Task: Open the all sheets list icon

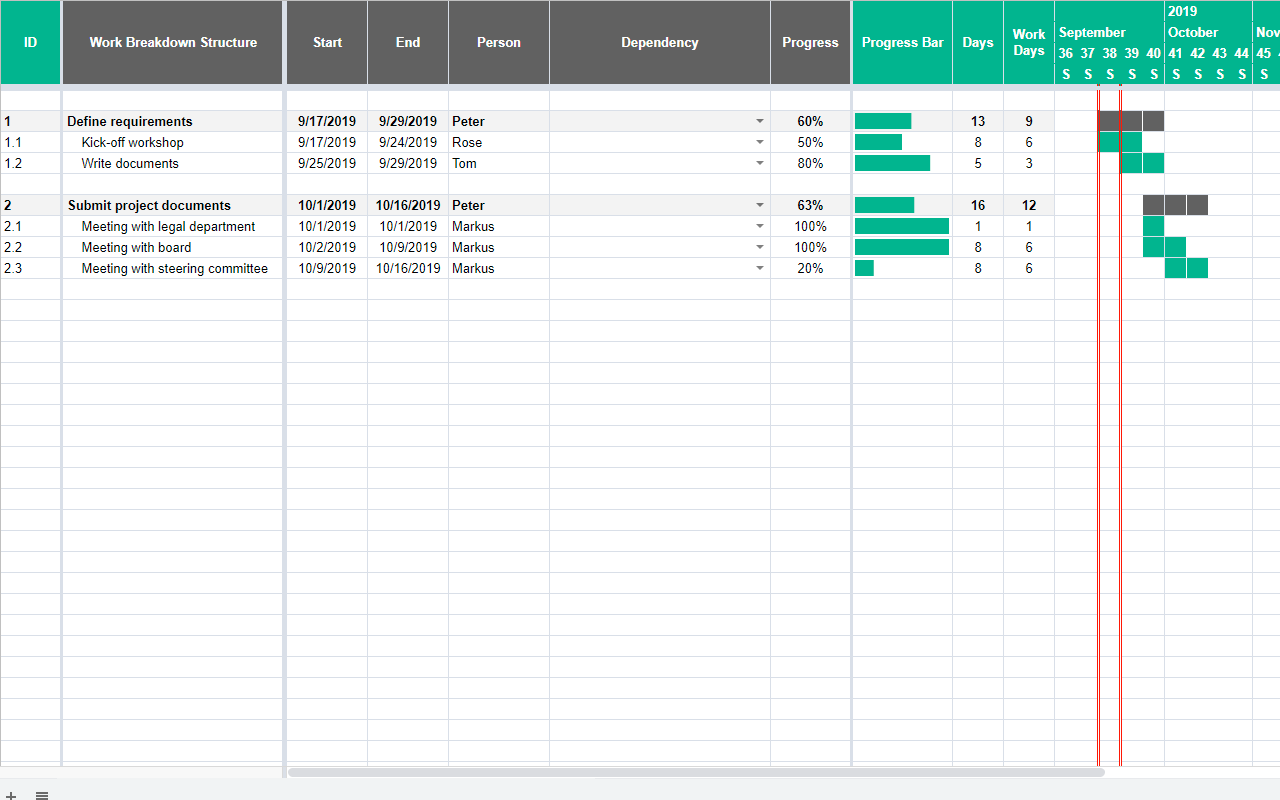Action: (41, 795)
